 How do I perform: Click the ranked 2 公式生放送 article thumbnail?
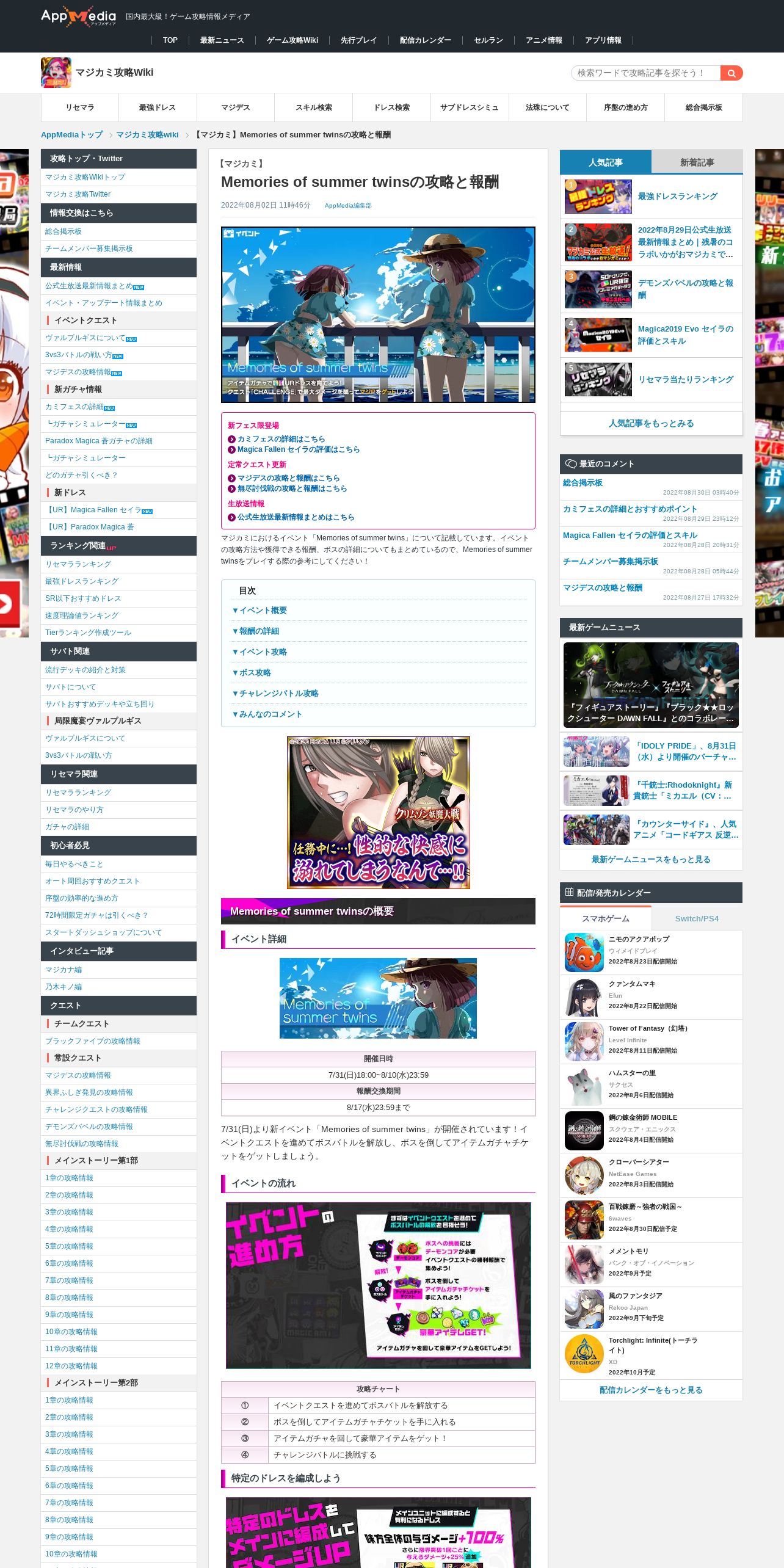(x=598, y=242)
